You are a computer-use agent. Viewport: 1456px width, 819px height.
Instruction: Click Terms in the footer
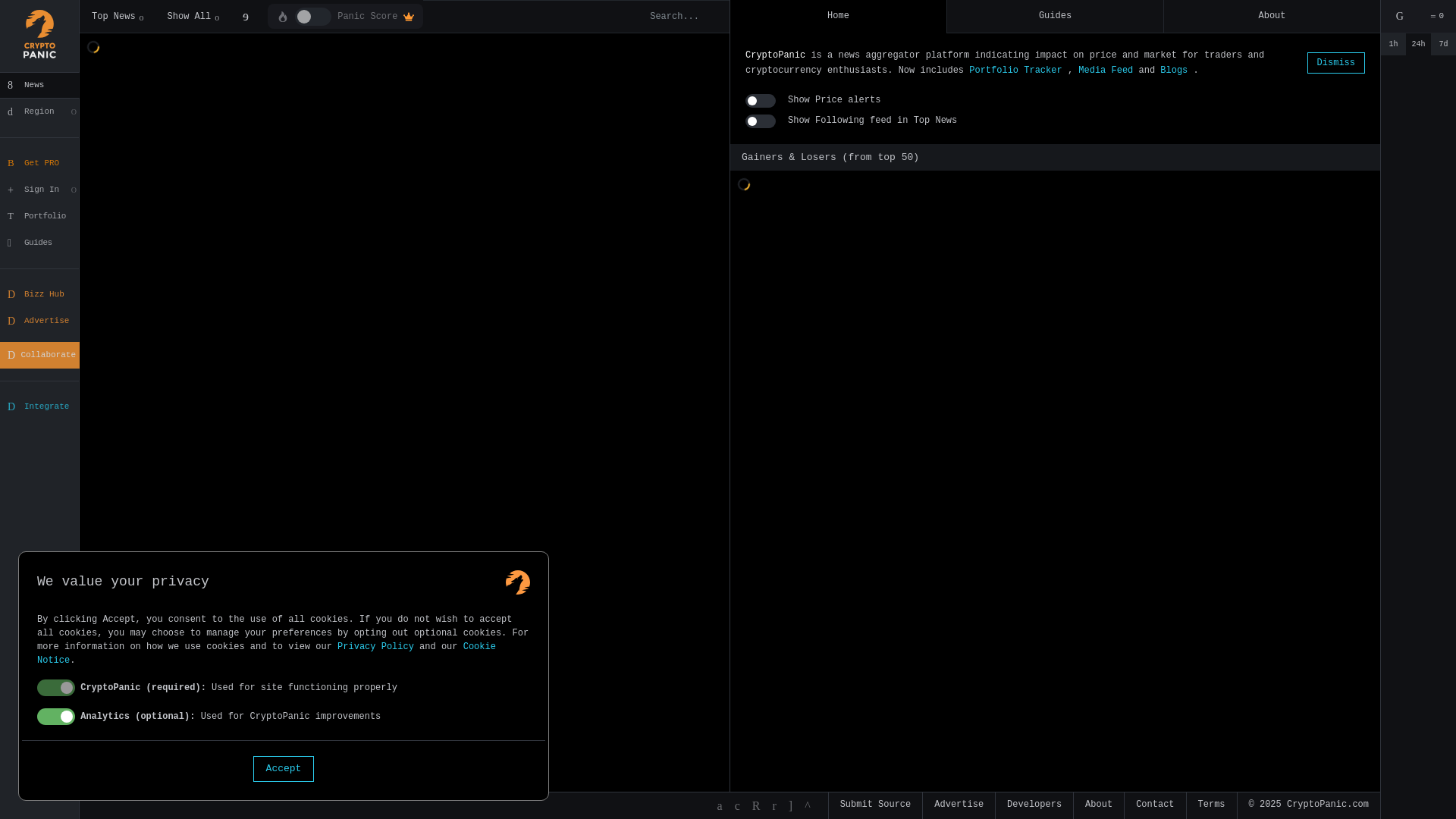click(x=1211, y=805)
